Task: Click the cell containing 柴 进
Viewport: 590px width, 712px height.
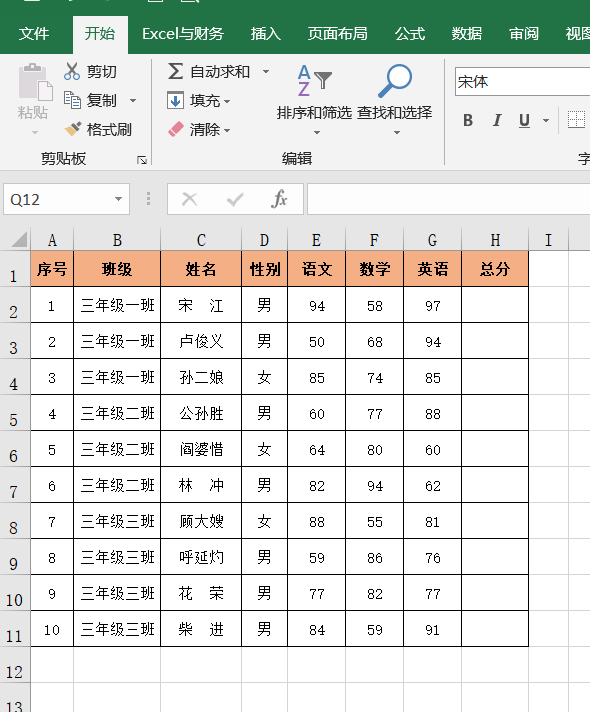Action: (x=201, y=629)
